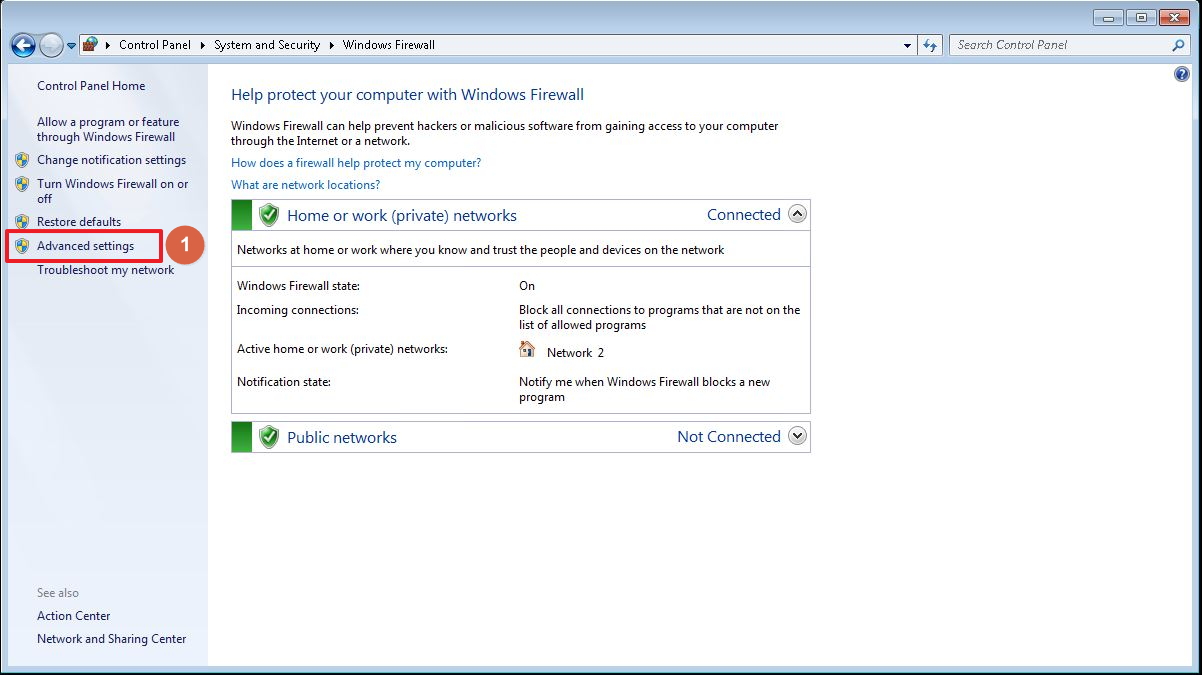Image resolution: width=1202 pixels, height=675 pixels.
Task: Click the Forward navigation arrow button
Action: click(51, 45)
